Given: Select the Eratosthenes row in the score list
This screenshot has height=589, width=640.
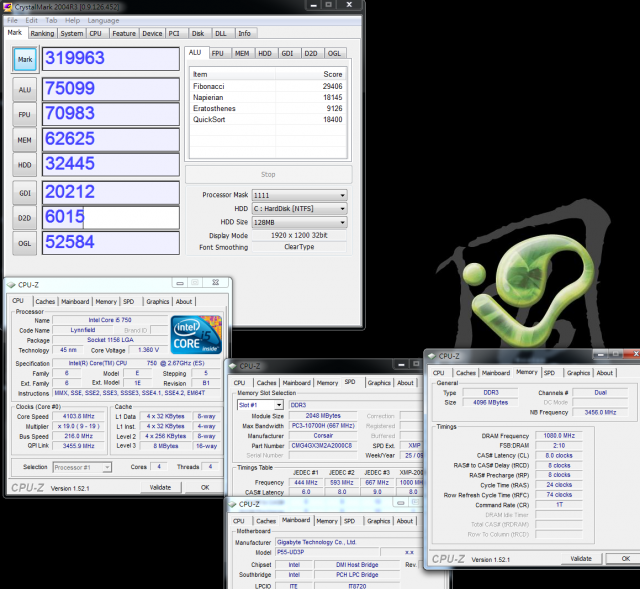Looking at the screenshot, I should coord(268,108).
